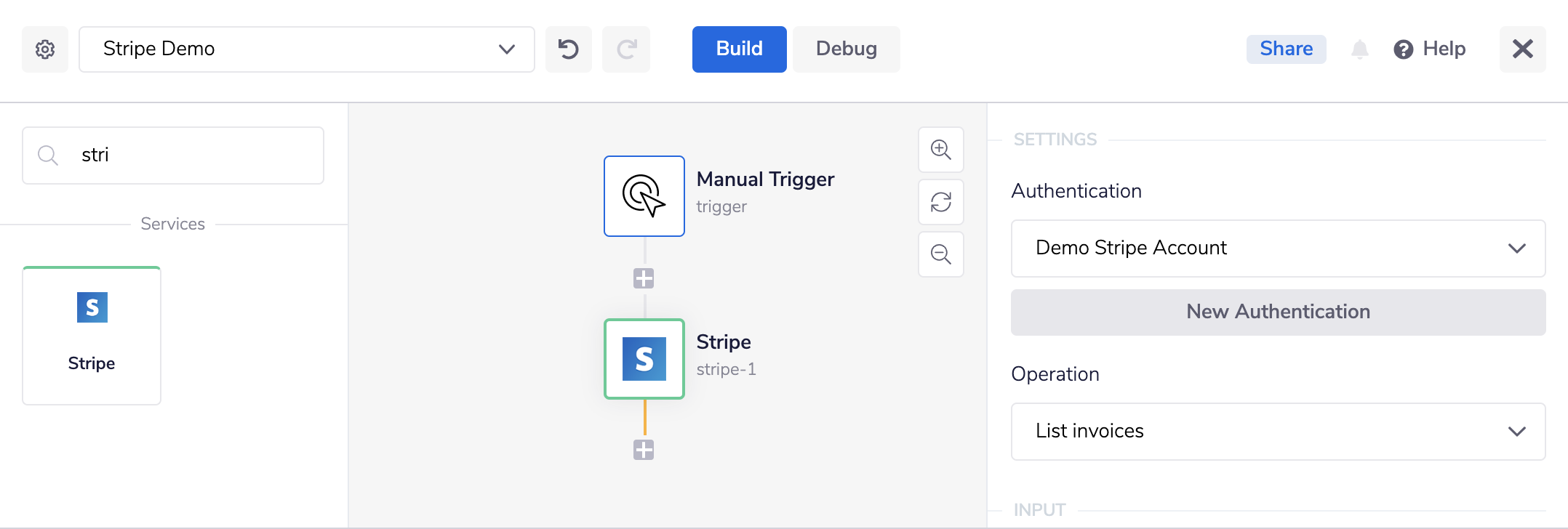Select the Manual Trigger node
Image resolution: width=1568 pixels, height=529 pixels.
(644, 196)
